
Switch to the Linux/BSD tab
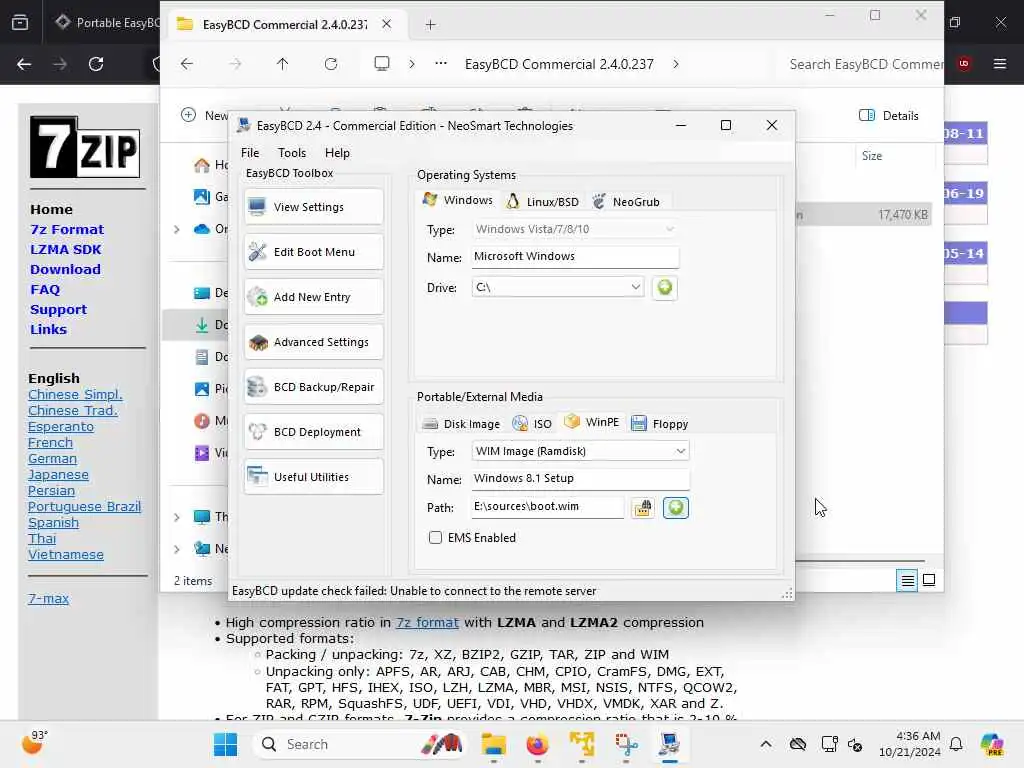point(543,202)
